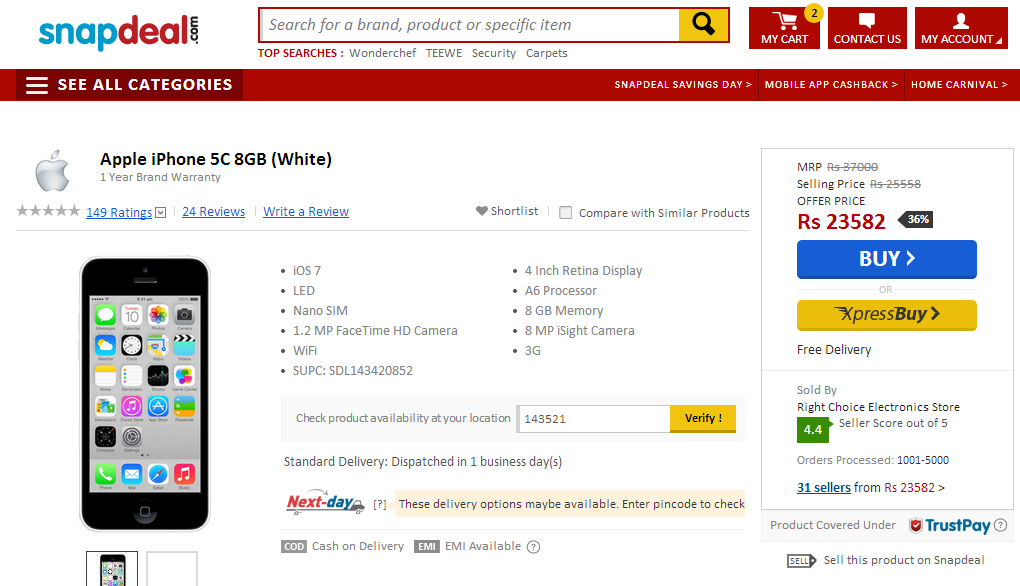The width and height of the screenshot is (1020, 586).
Task: Click the product title Apple iPhone 5C 8GB (White)
Action: 216,159
